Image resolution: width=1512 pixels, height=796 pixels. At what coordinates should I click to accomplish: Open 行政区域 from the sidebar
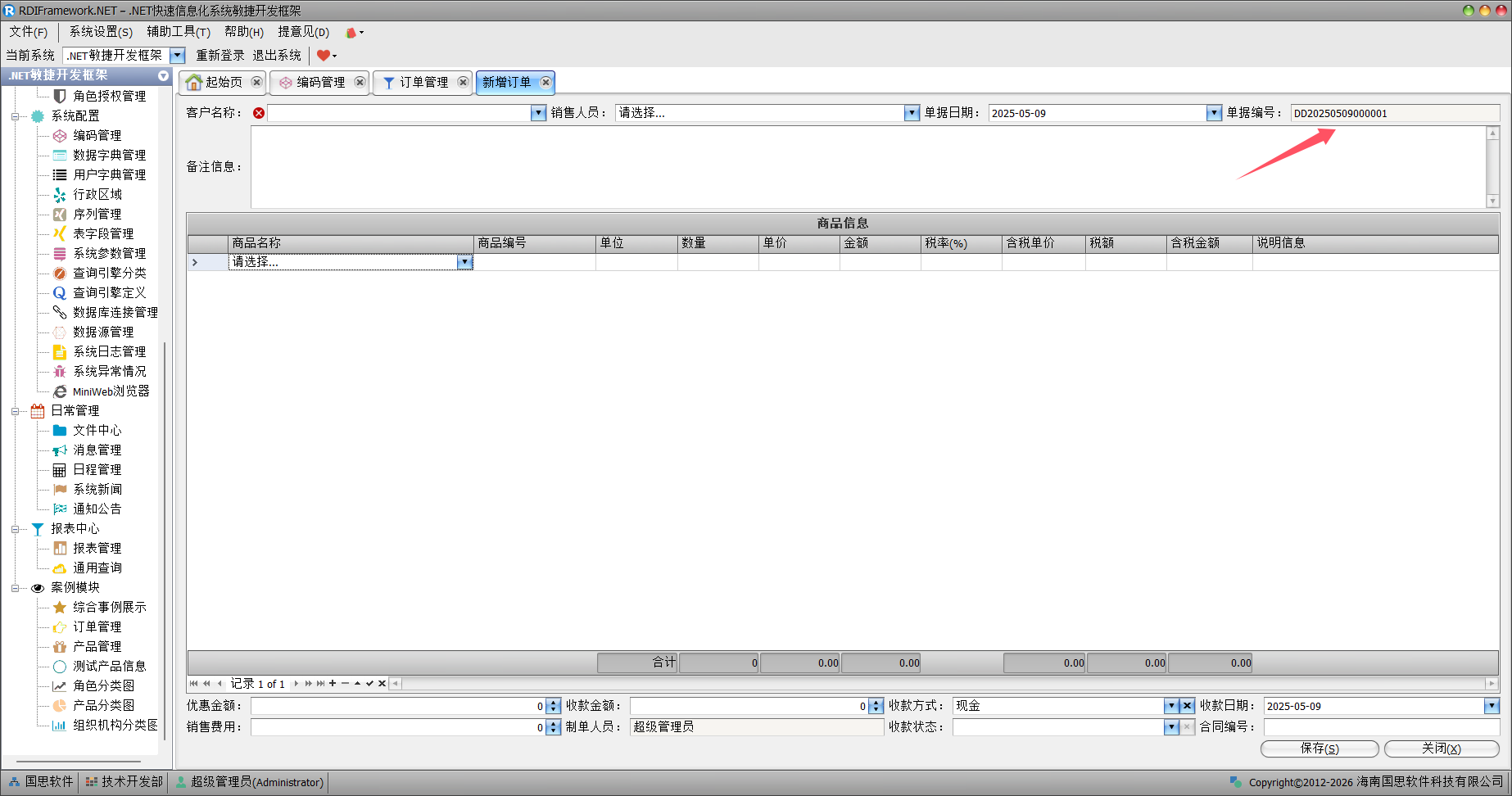point(97,194)
